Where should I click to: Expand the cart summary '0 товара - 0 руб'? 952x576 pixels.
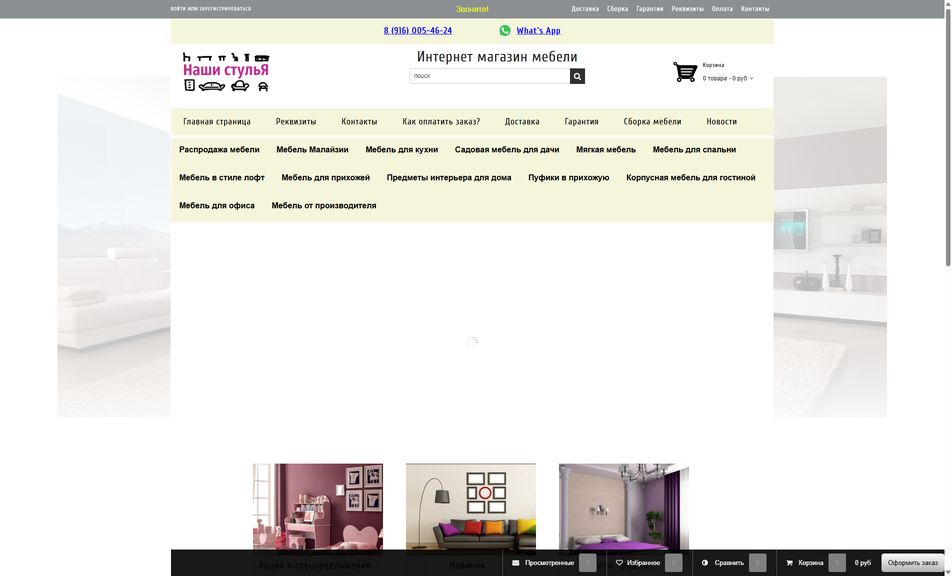727,78
